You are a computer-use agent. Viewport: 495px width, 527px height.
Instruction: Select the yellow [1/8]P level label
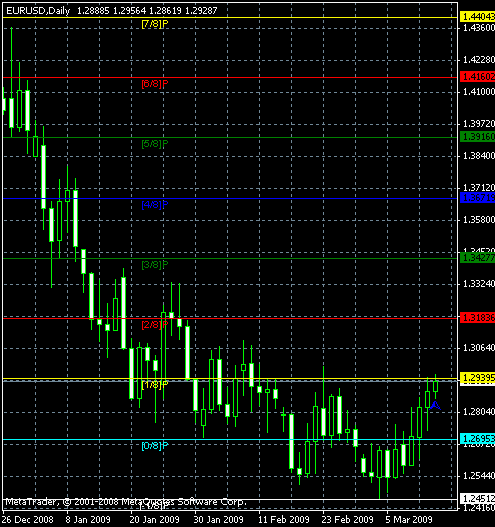pos(155,384)
